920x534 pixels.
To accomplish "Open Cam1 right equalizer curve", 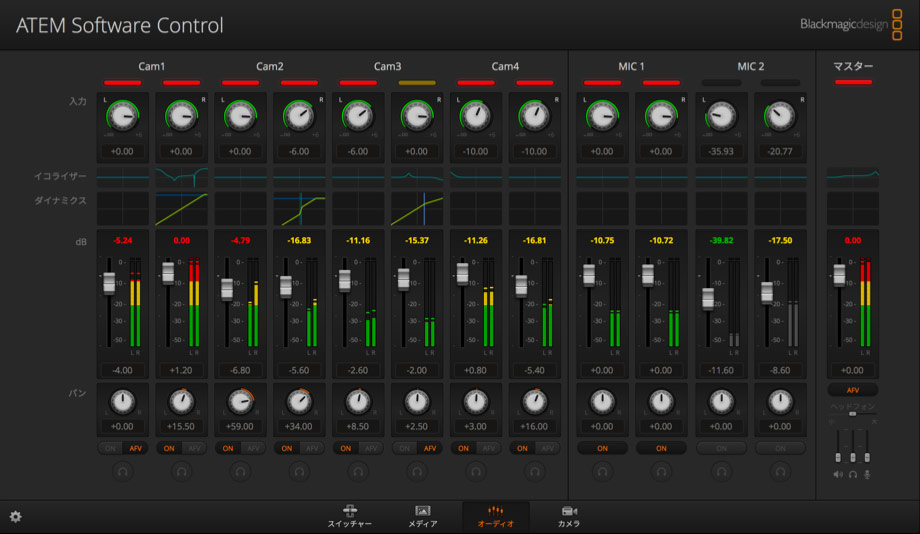I will (181, 177).
